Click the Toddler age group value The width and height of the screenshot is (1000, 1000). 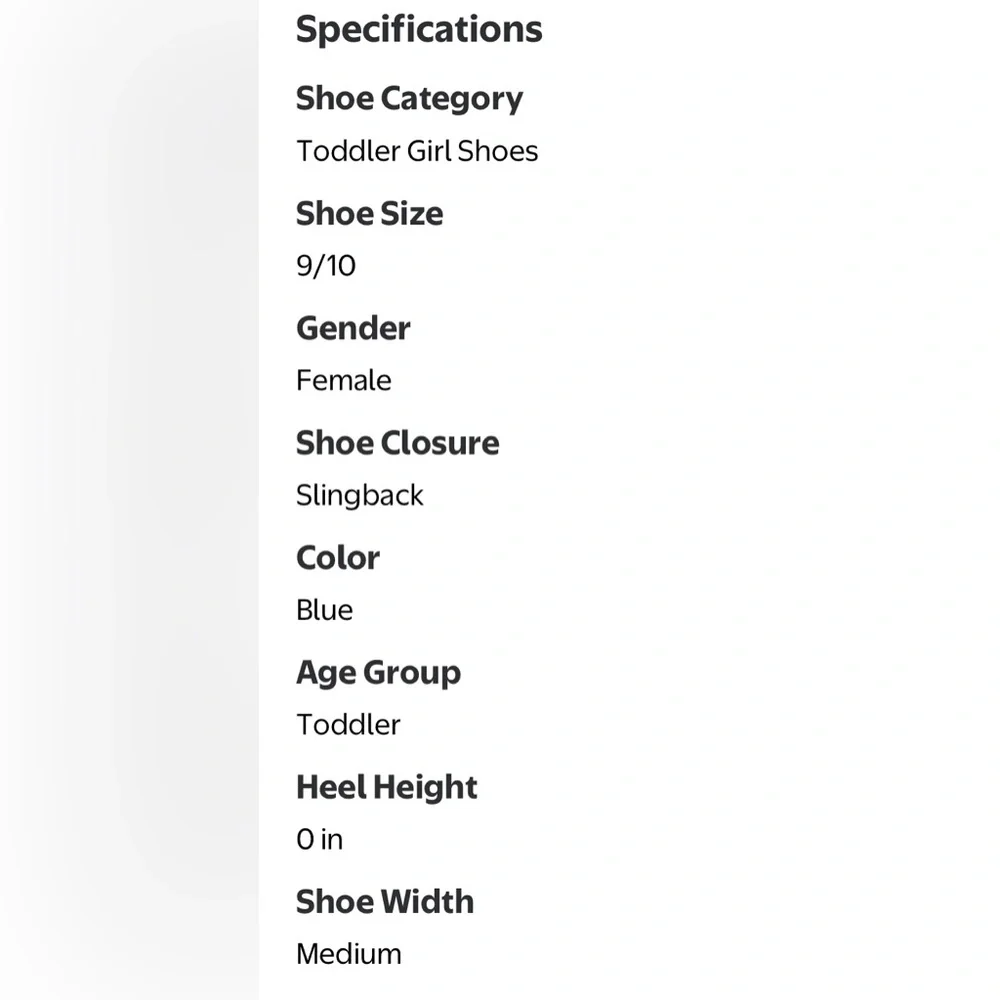pyautogui.click(x=348, y=725)
